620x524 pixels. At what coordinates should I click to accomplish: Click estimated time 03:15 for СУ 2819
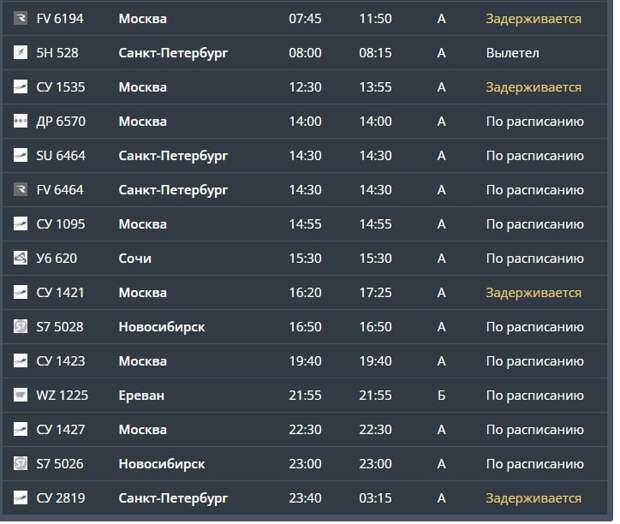pyautogui.click(x=375, y=498)
